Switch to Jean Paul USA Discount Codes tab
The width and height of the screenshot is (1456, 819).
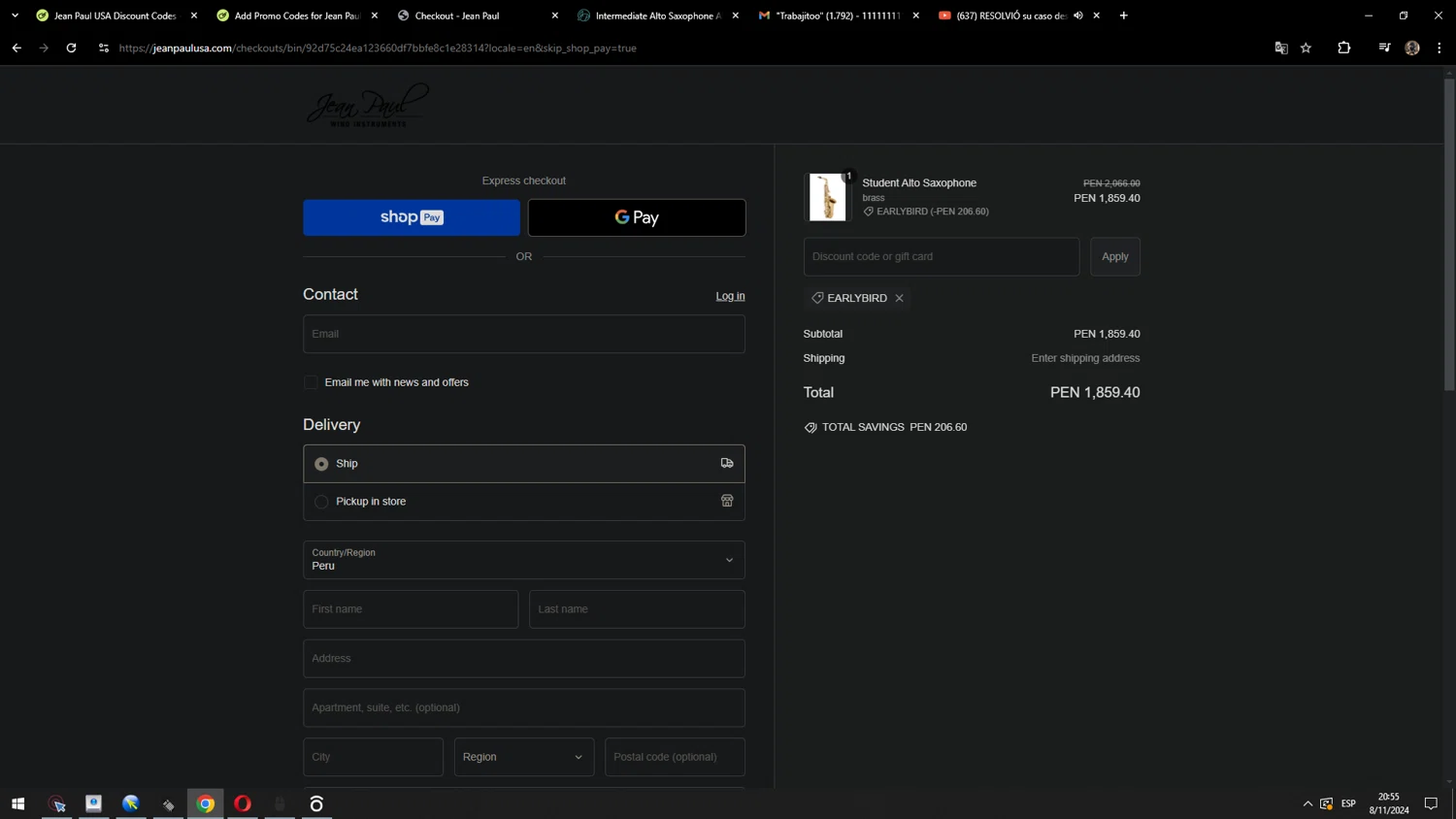[113, 16]
